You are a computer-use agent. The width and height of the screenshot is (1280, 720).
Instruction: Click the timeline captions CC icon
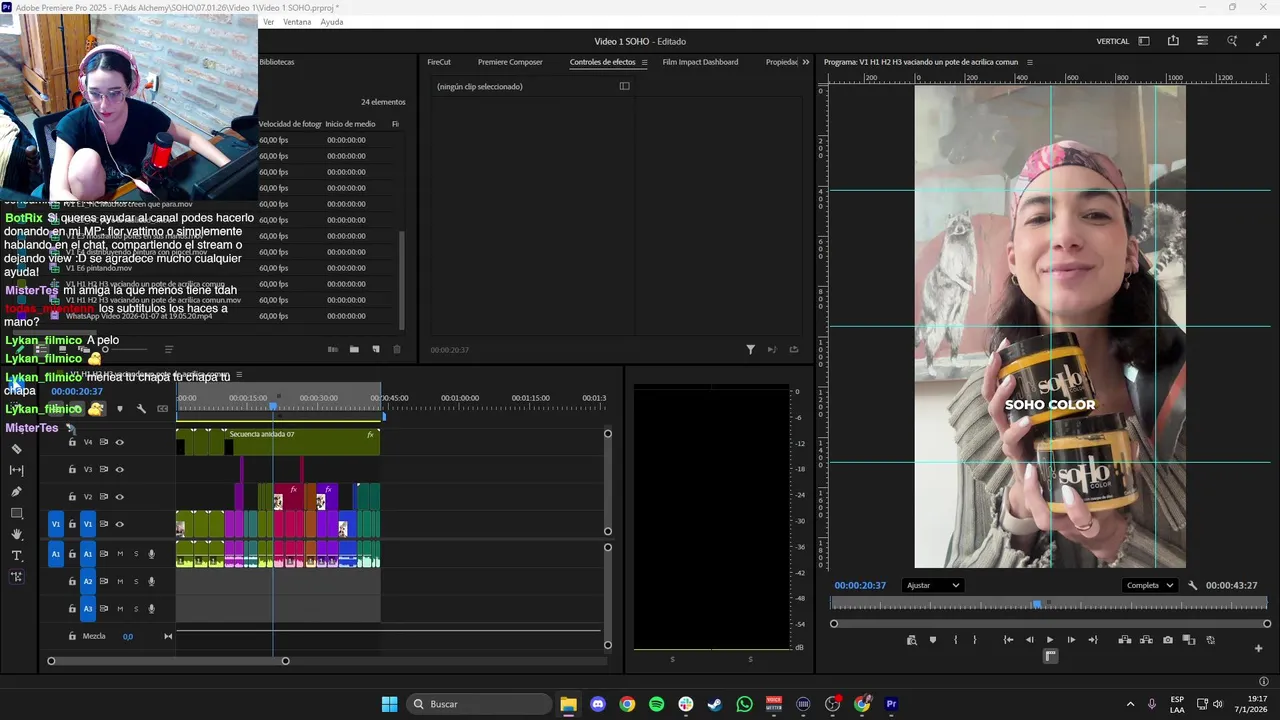[x=162, y=408]
